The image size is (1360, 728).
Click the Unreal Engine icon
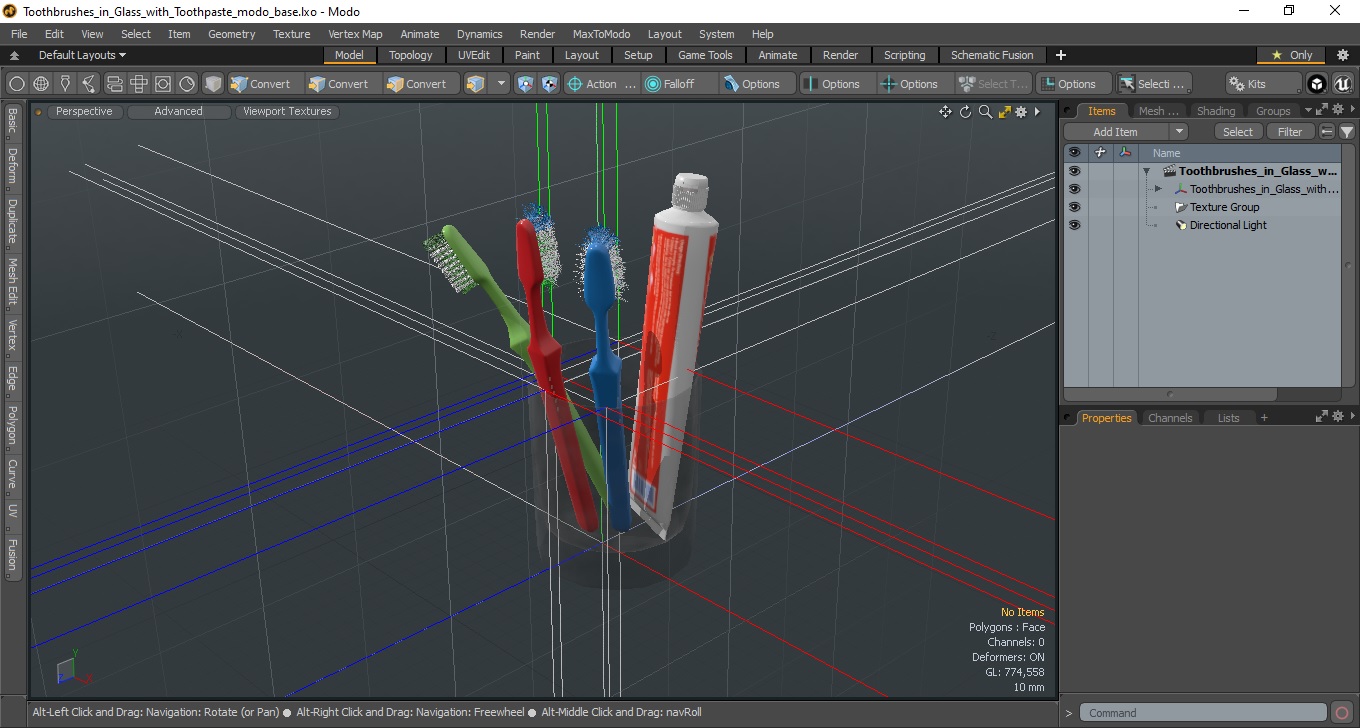pyautogui.click(x=1343, y=84)
